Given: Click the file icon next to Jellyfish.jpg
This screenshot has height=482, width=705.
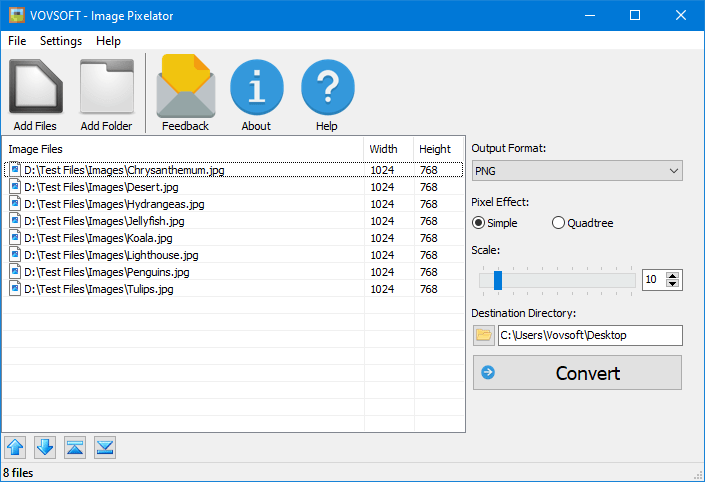Looking at the screenshot, I should pyautogui.click(x=15, y=221).
